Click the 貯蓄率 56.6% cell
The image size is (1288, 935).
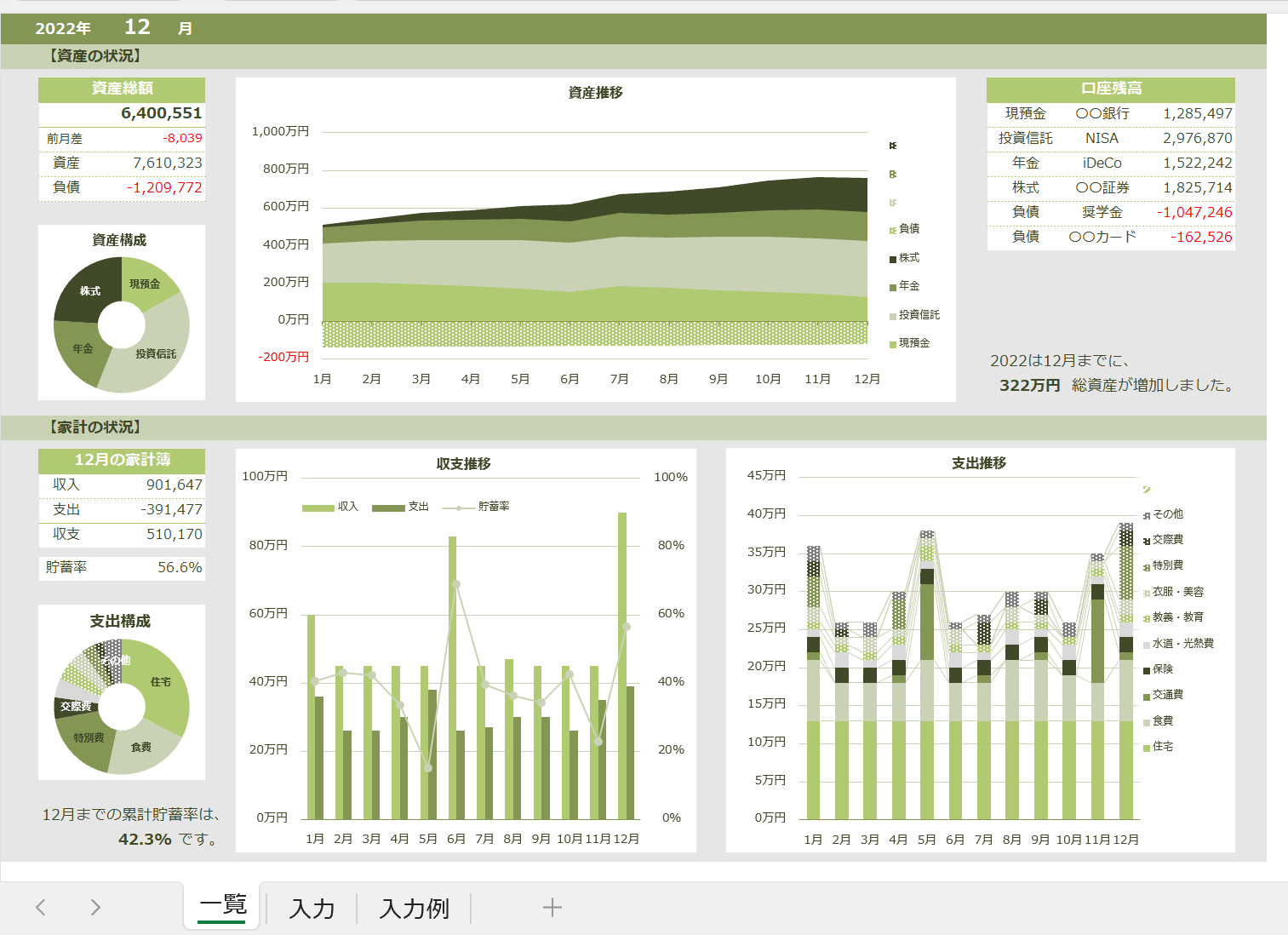122,567
